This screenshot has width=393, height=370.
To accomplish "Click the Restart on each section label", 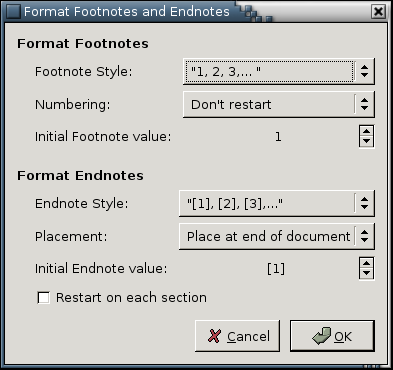I will [131, 298].
